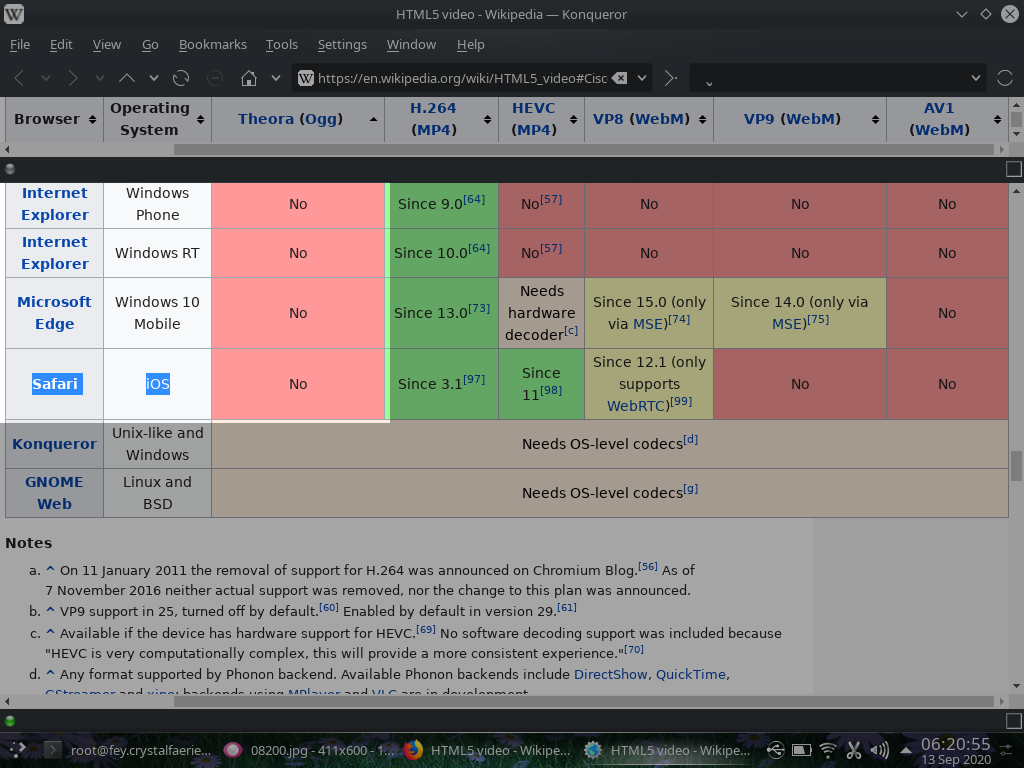The image size is (1024, 768).
Task: Open the Settings menu
Action: [342, 44]
